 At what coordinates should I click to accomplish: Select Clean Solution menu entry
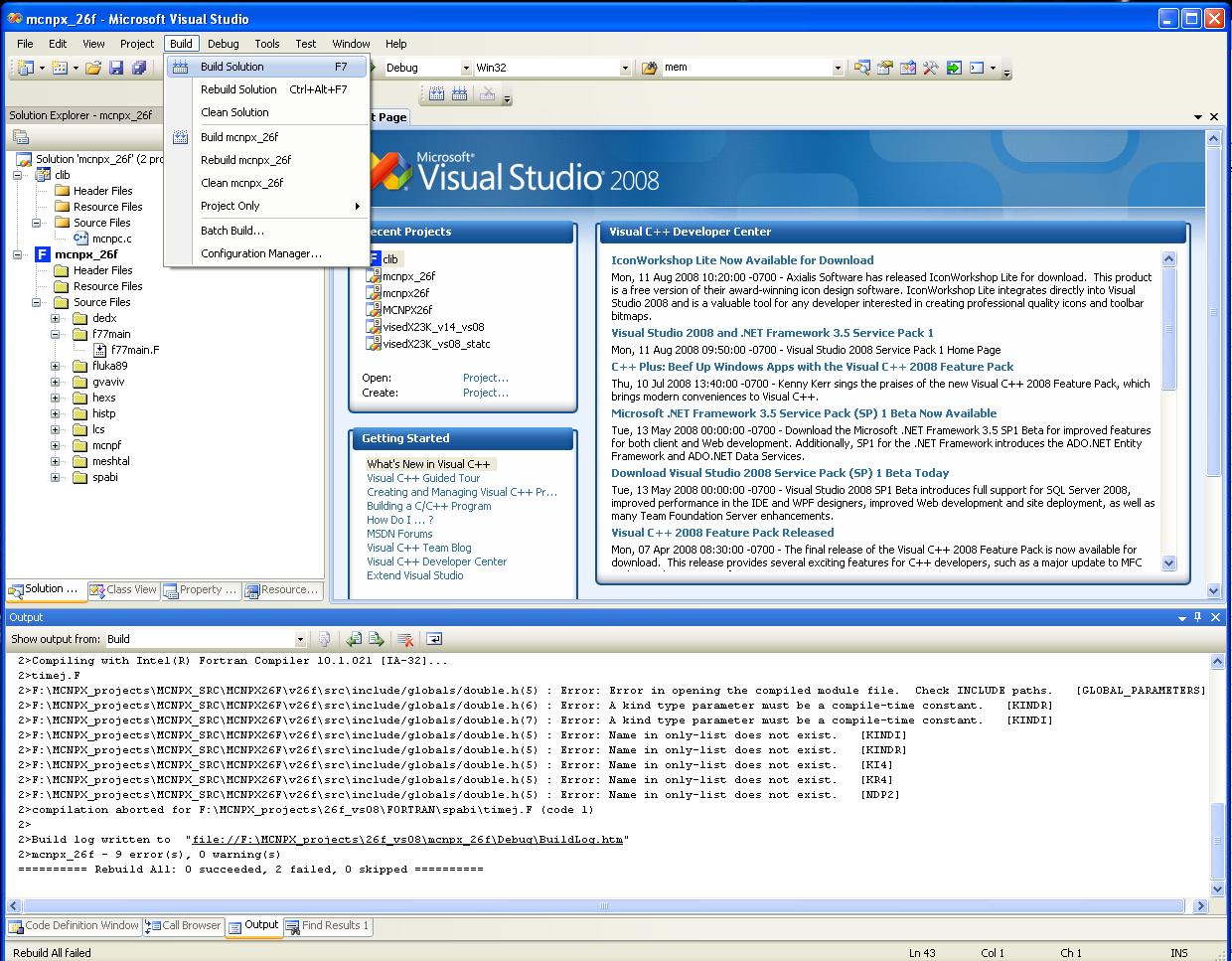tap(267, 112)
